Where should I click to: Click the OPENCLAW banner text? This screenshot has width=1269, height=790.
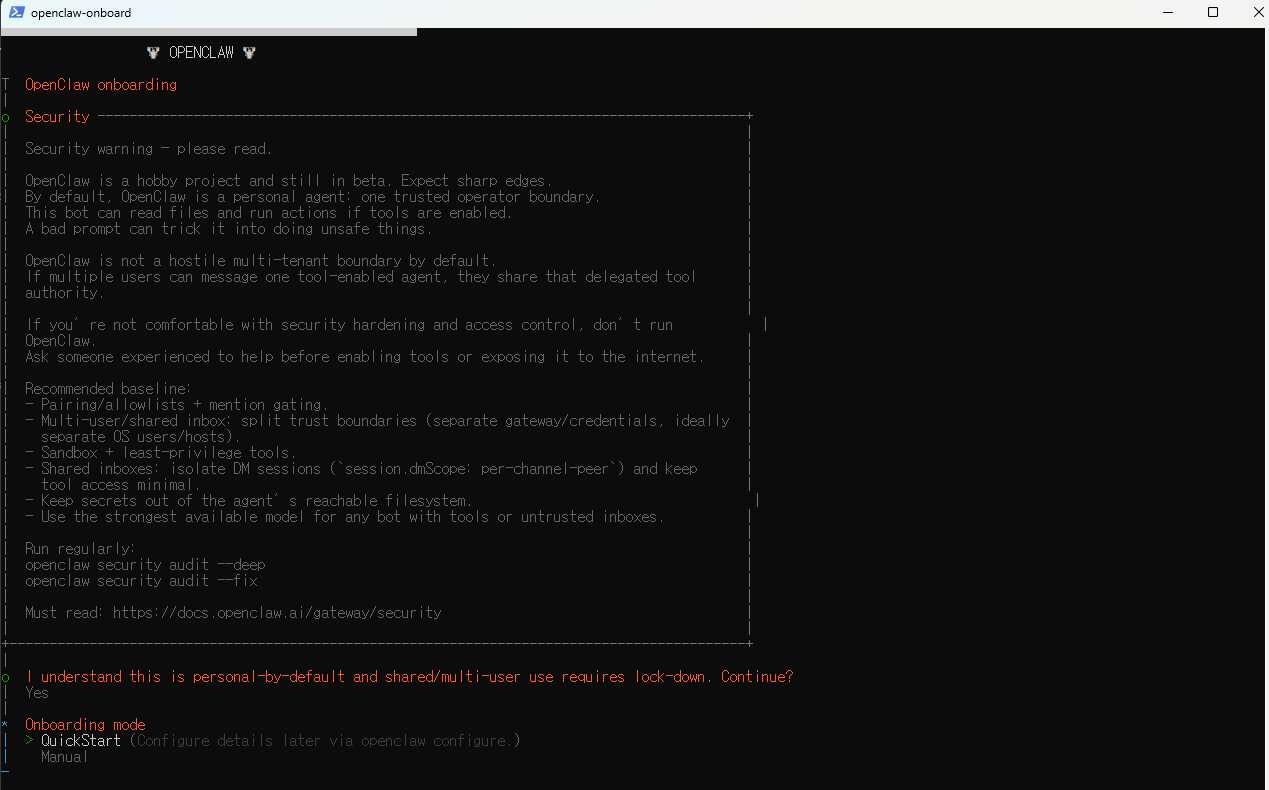click(201, 53)
